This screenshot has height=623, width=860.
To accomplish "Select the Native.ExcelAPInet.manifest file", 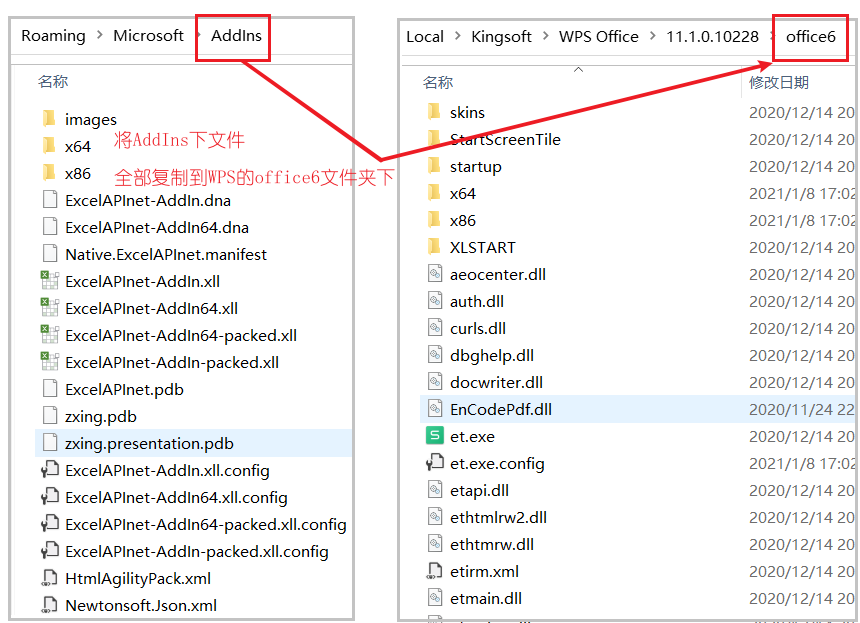I will 166,254.
